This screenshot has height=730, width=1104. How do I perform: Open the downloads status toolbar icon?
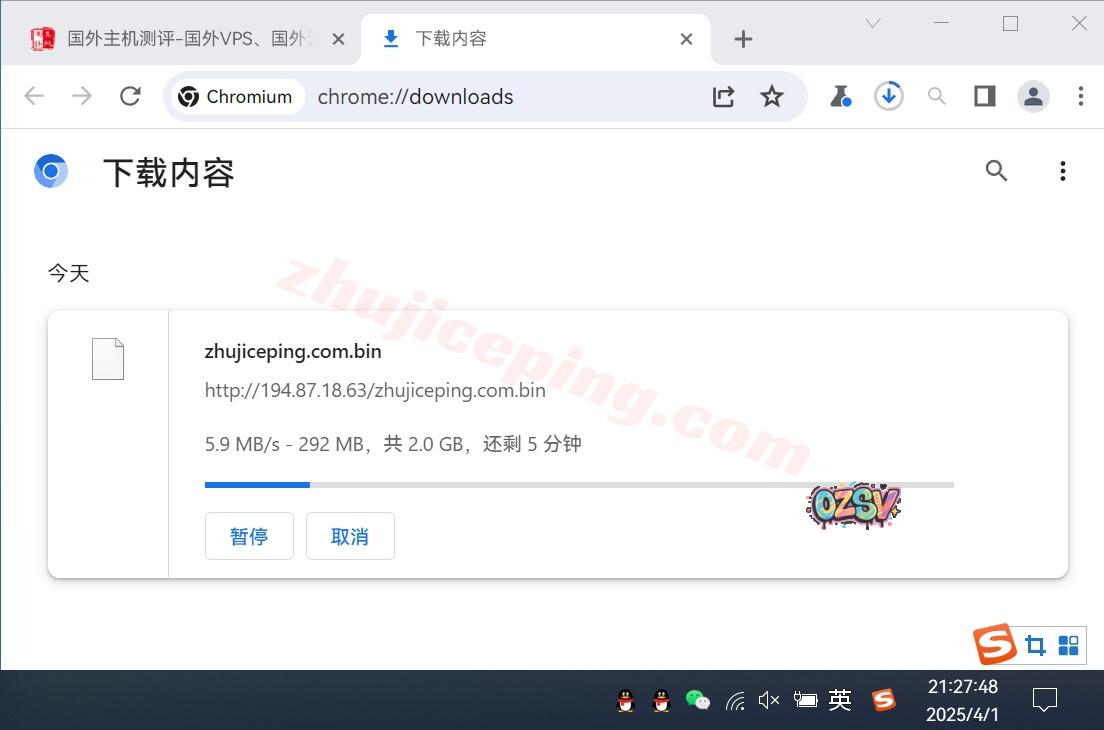coord(888,96)
